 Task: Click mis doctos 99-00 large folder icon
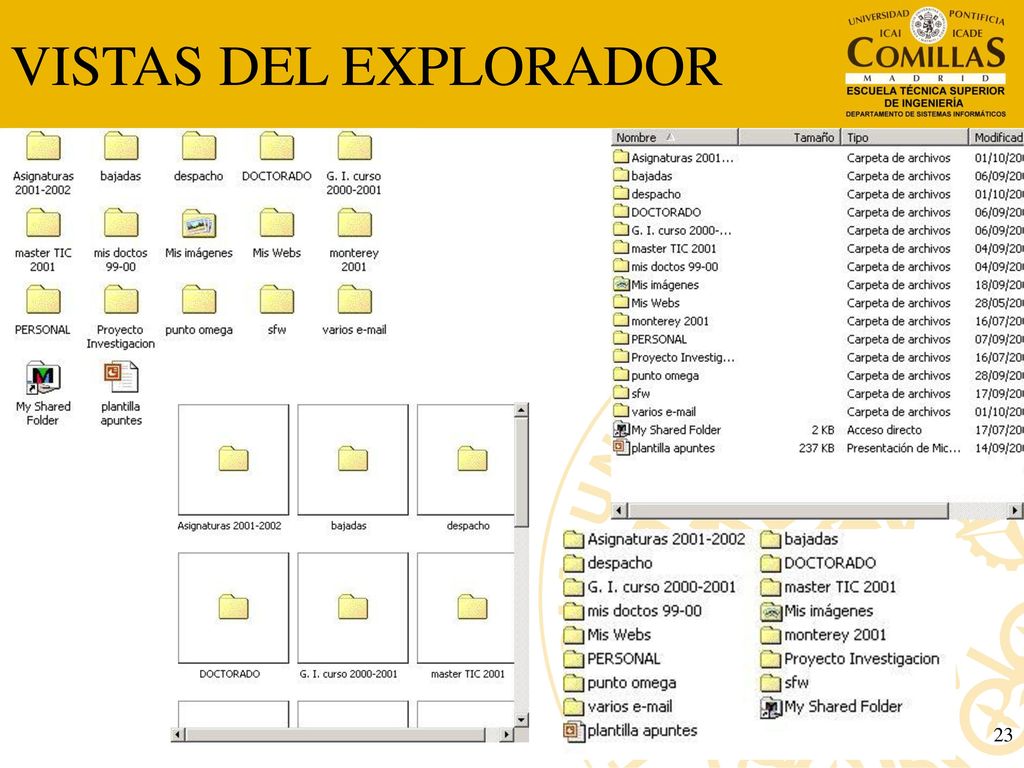tap(121, 223)
